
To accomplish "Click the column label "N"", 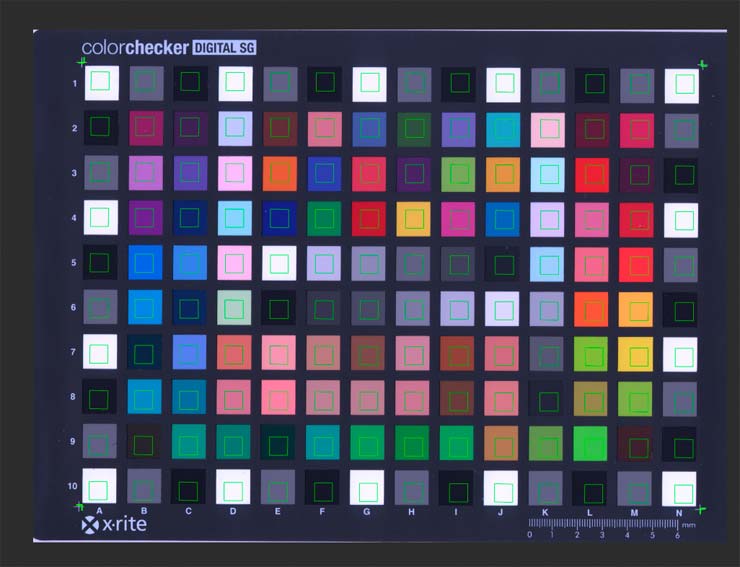I will click(x=679, y=513).
